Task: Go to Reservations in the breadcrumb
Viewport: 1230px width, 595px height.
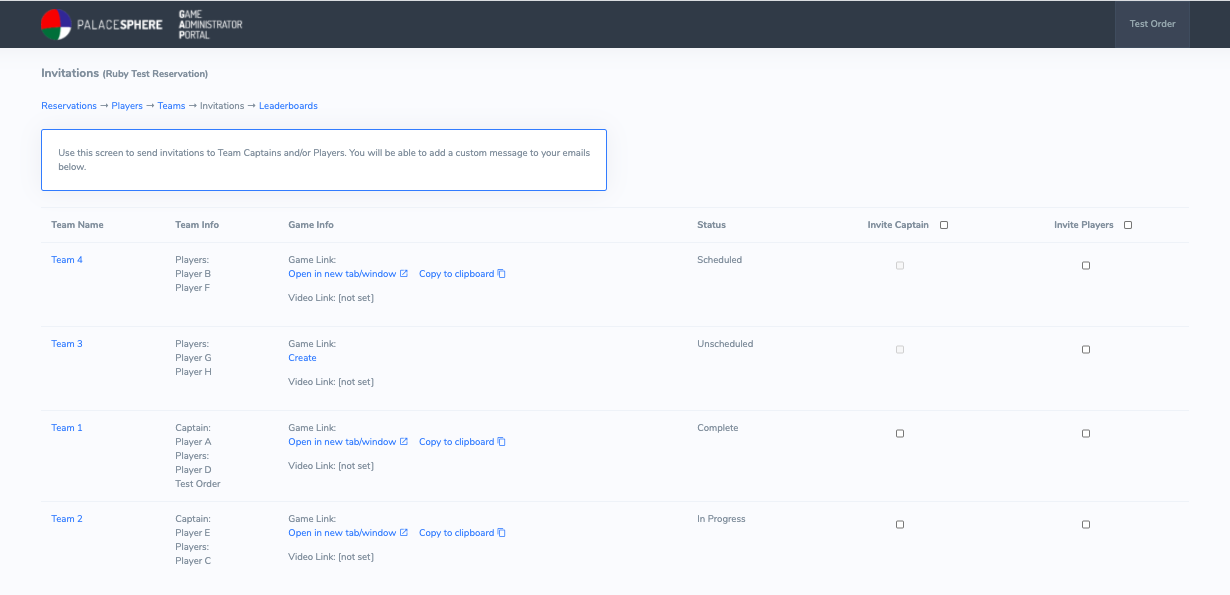Action: [69, 106]
